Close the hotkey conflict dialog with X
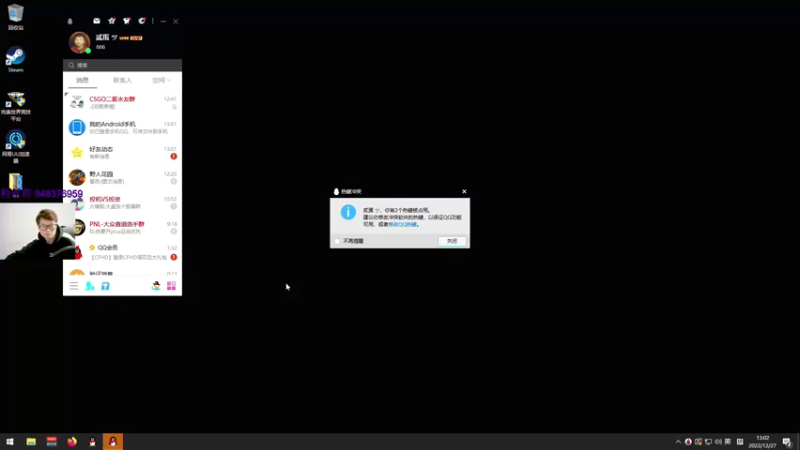Screen dimensions: 800x450 [464, 191]
